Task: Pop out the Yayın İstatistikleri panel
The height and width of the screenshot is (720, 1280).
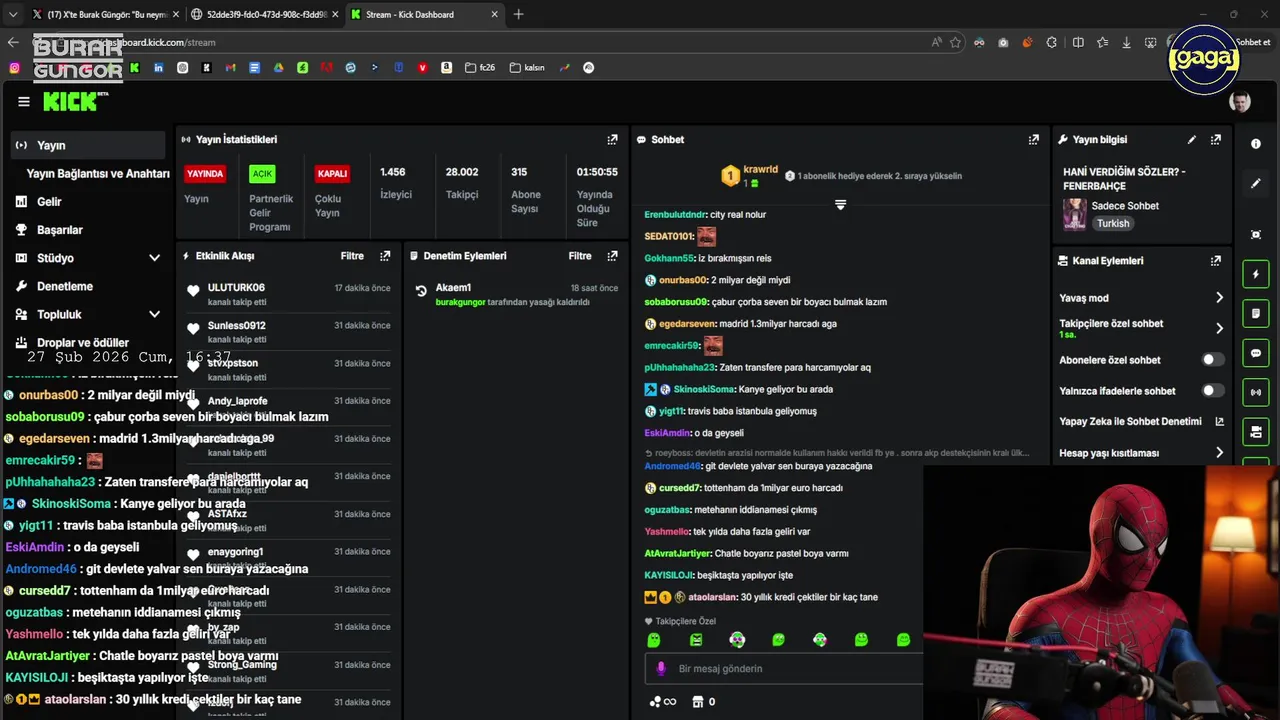Action: [x=612, y=140]
